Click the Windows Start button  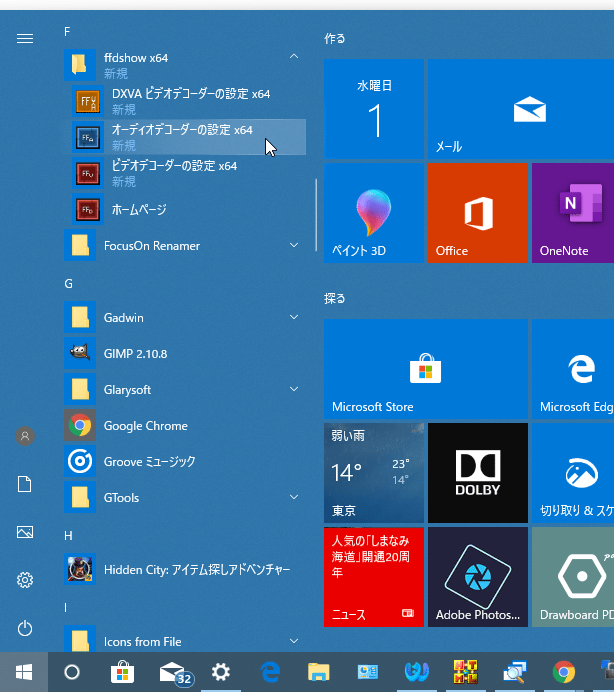point(24,672)
